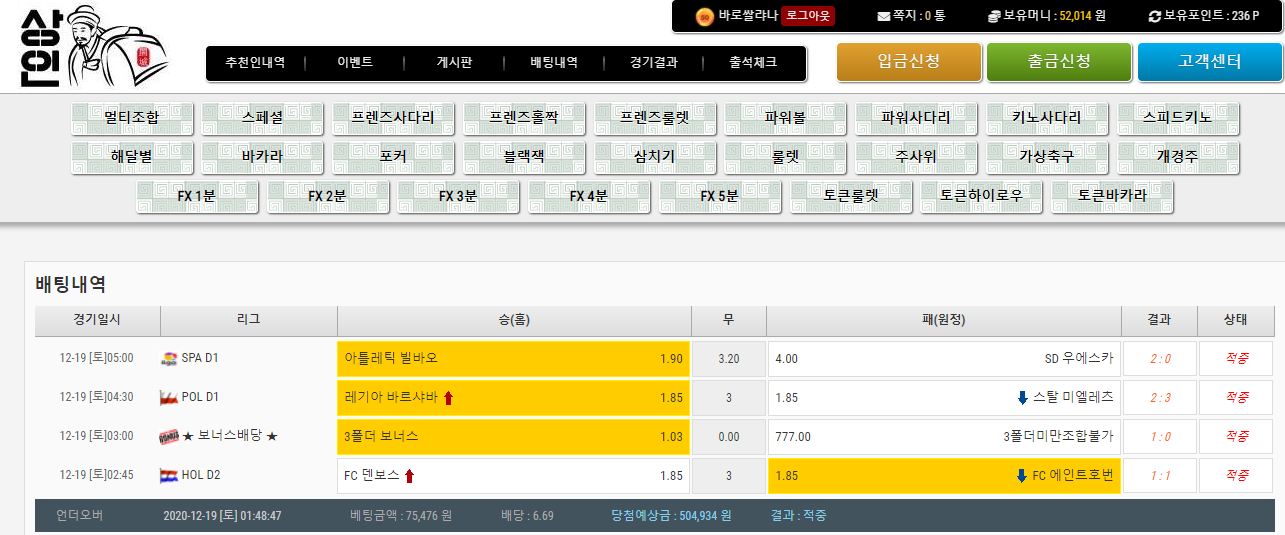Open the green 출금신청 withdrawal button
Viewport: 1285px width, 535px height.
pyautogui.click(x=1059, y=62)
